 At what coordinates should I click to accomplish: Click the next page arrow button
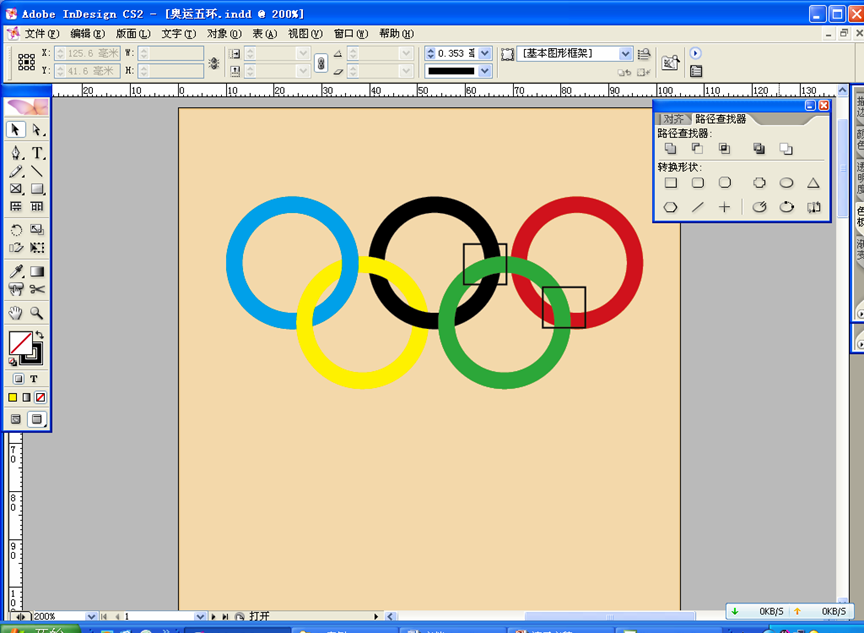[x=213, y=617]
